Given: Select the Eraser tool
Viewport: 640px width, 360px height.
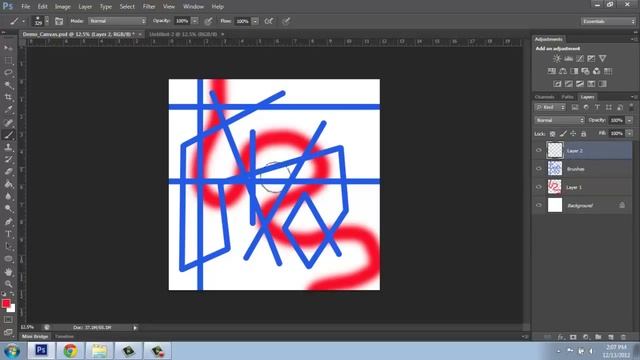Looking at the screenshot, I should click(8, 171).
